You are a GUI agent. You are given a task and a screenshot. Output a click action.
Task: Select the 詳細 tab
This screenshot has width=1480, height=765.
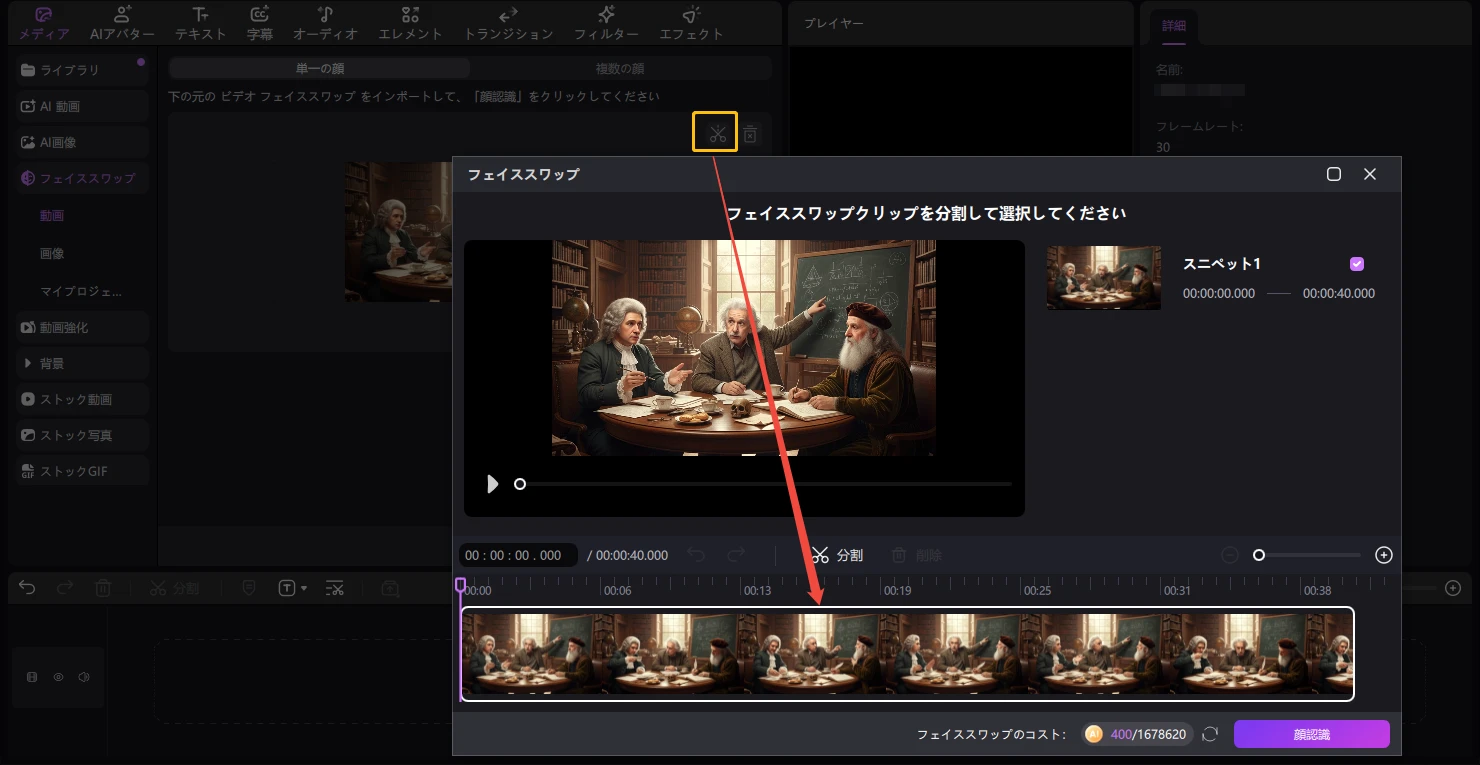pos(1173,27)
